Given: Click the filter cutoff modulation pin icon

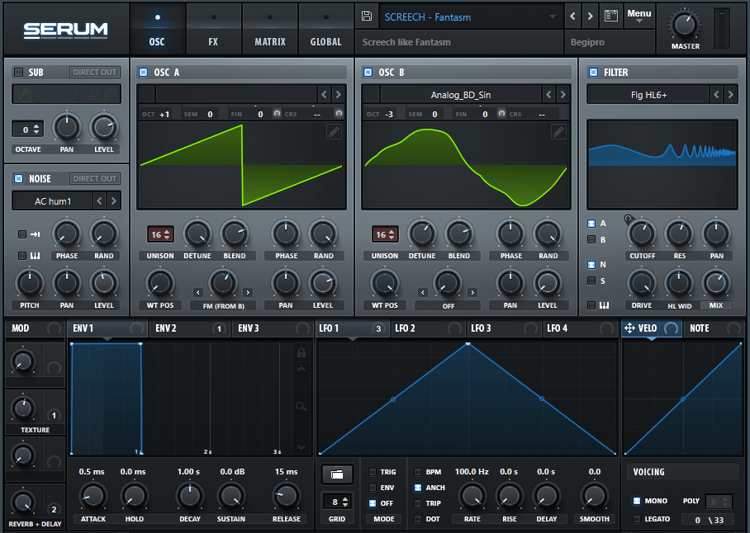Looking at the screenshot, I should tap(628, 219).
